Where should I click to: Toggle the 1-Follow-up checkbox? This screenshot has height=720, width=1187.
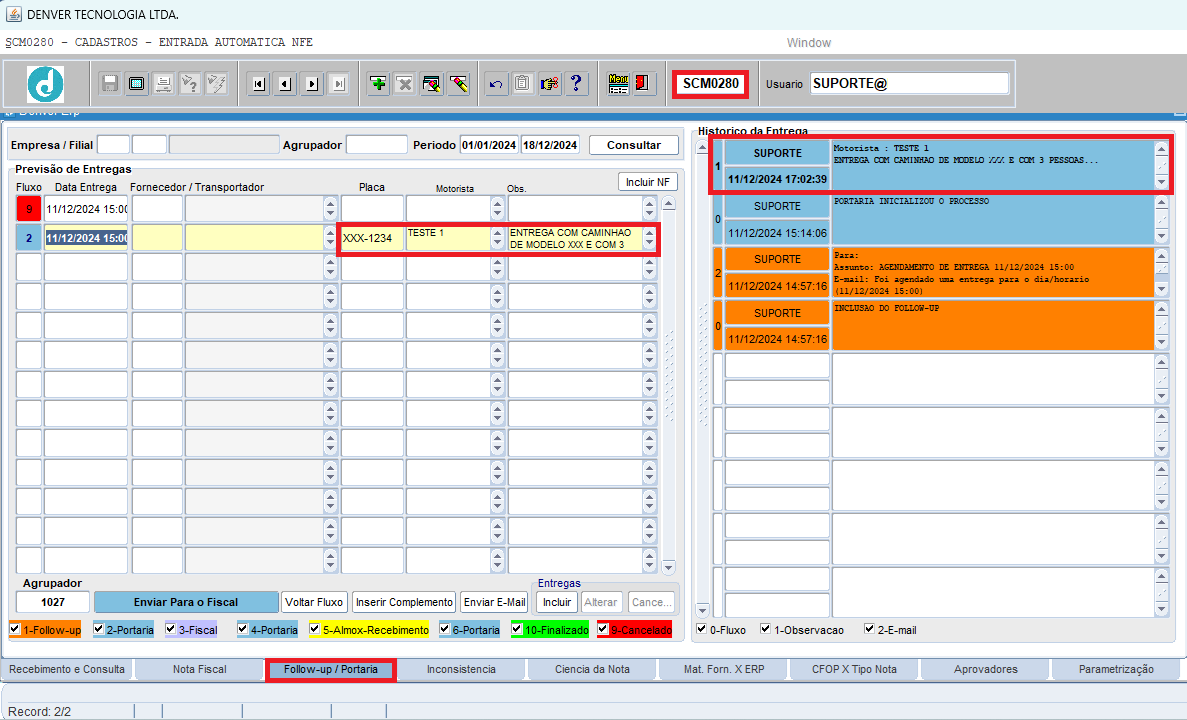point(14,628)
